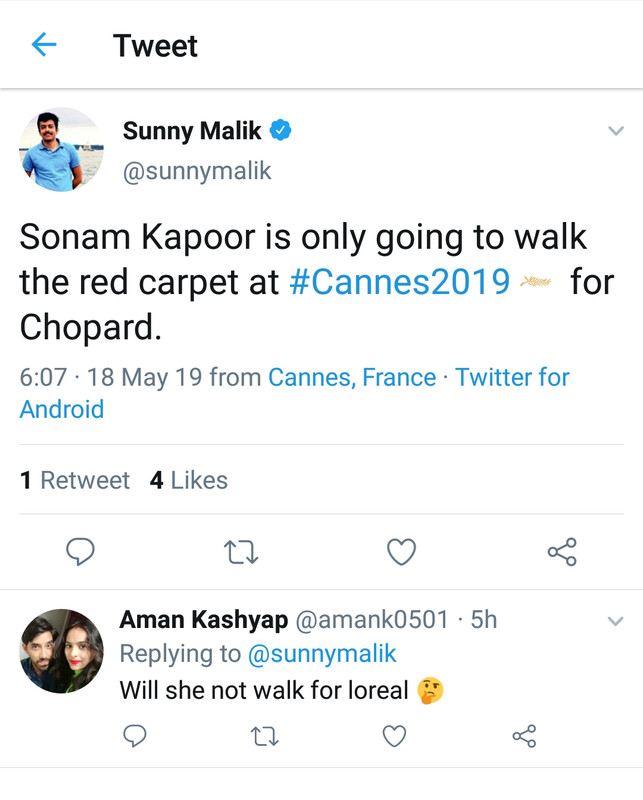Like Aman Kashyap's reply
Viewport: 643px width, 800px height.
[x=395, y=737]
